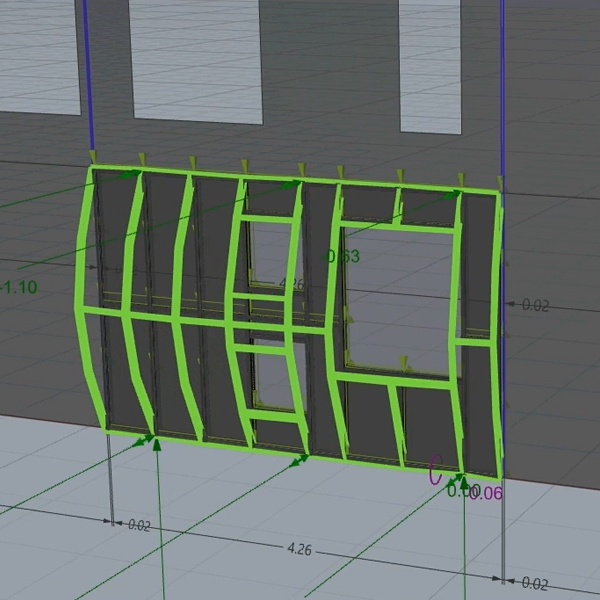Click the black arrowhead beside the right-side 0.02 dimension
This screenshot has width=600, height=600.
(511, 304)
